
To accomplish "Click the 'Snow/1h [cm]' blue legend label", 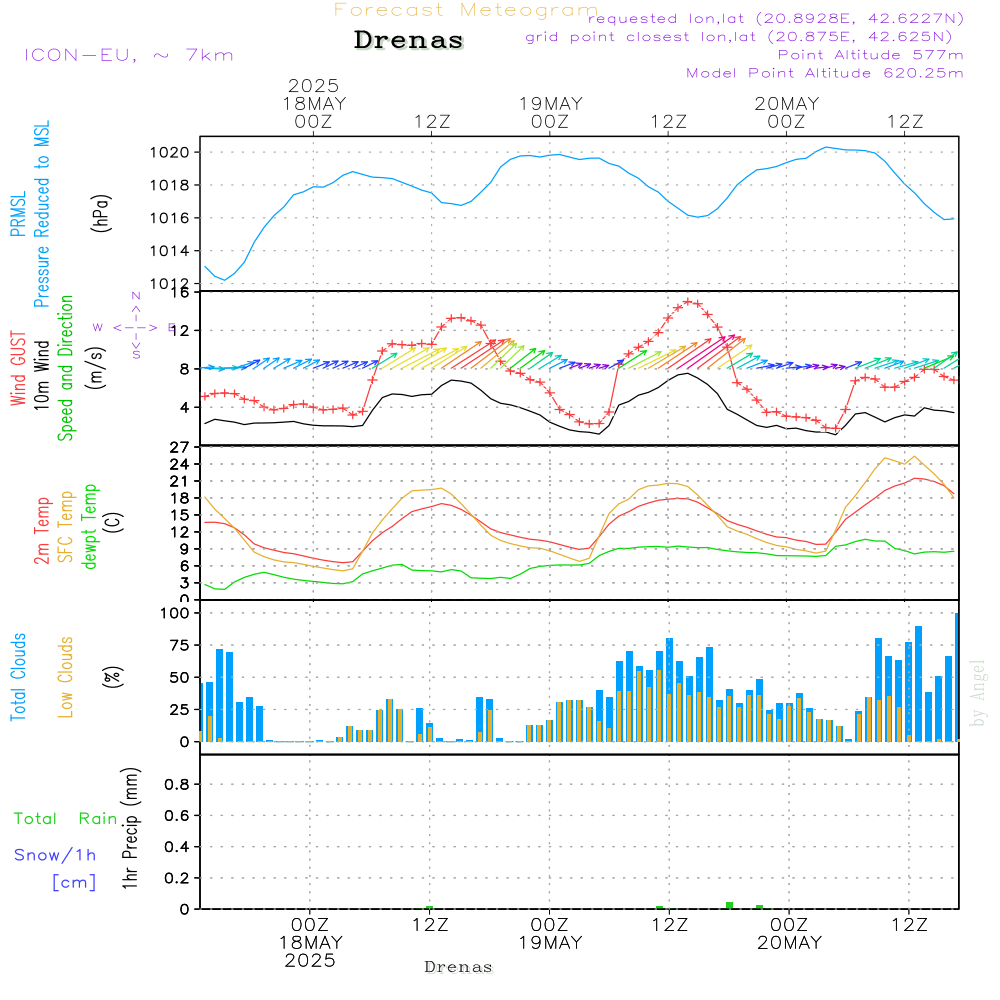I will (x=55, y=868).
